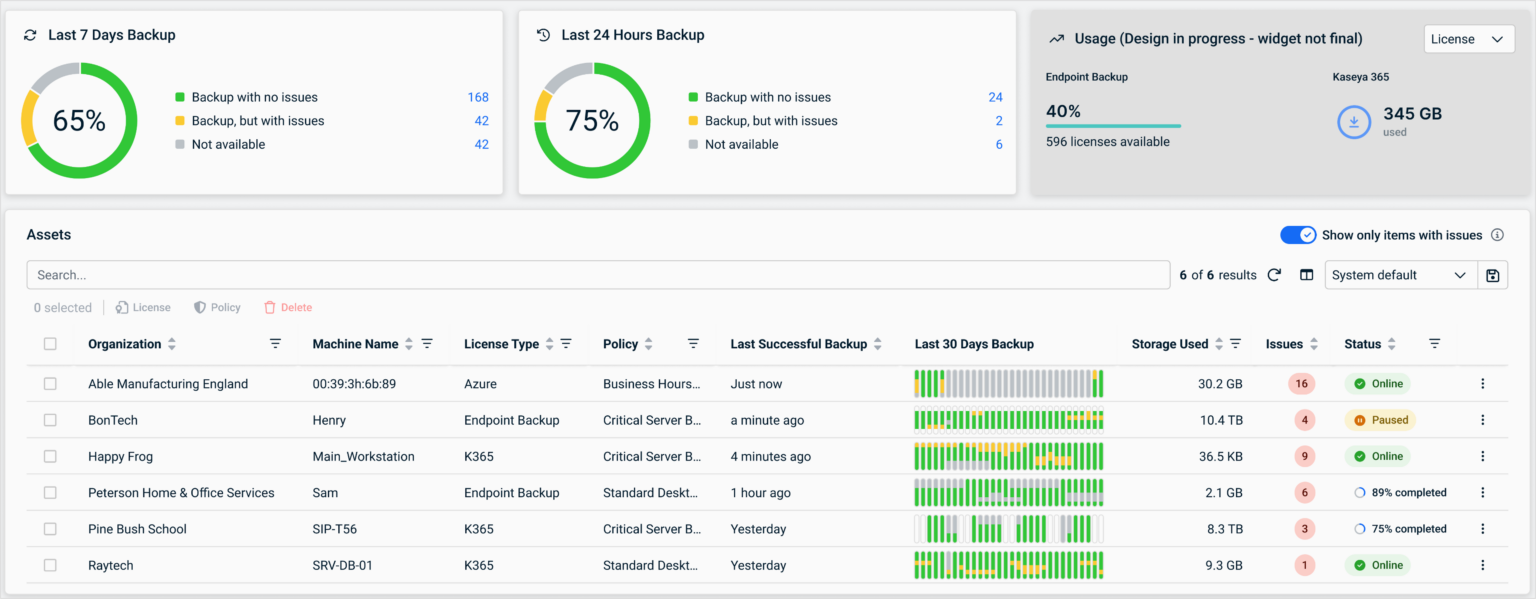The image size is (1536, 599).
Task: Click the License action in the selection toolbar
Action: pos(143,307)
